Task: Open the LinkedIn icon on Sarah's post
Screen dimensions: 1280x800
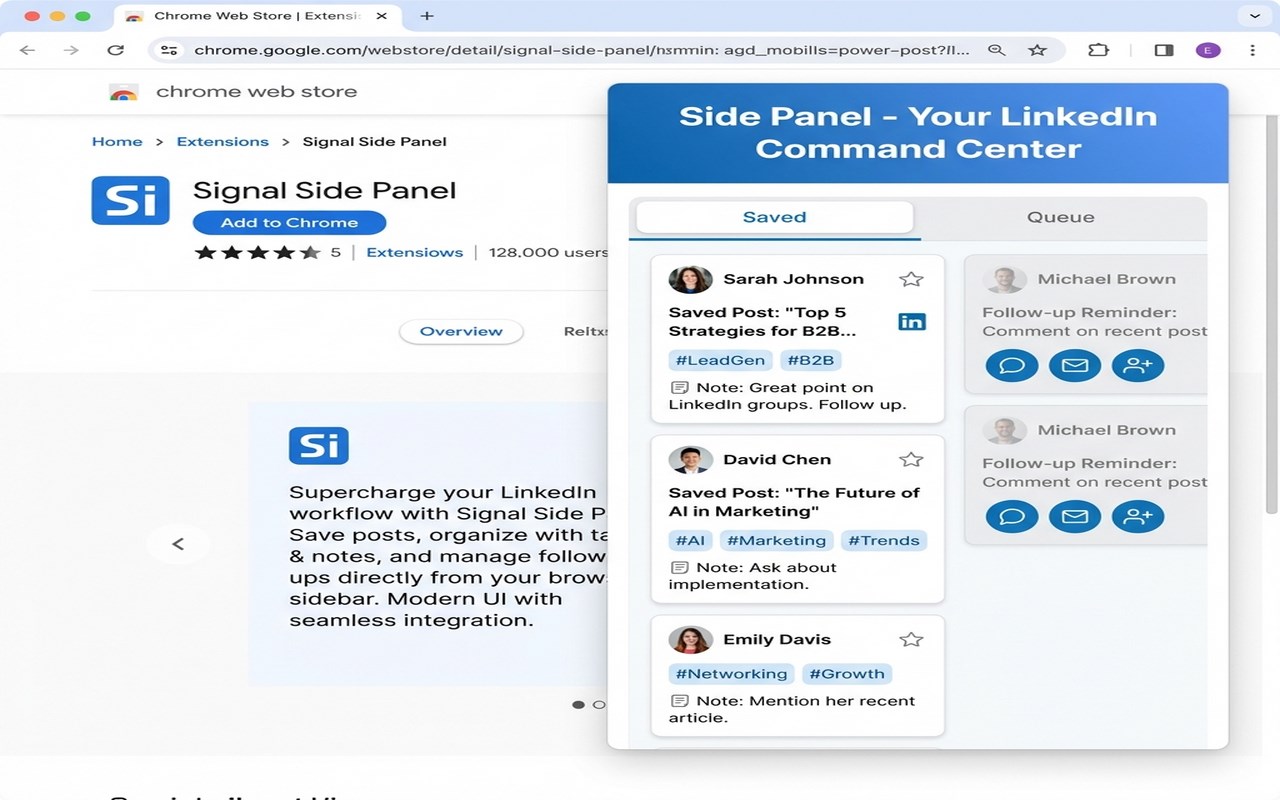Action: tap(912, 321)
